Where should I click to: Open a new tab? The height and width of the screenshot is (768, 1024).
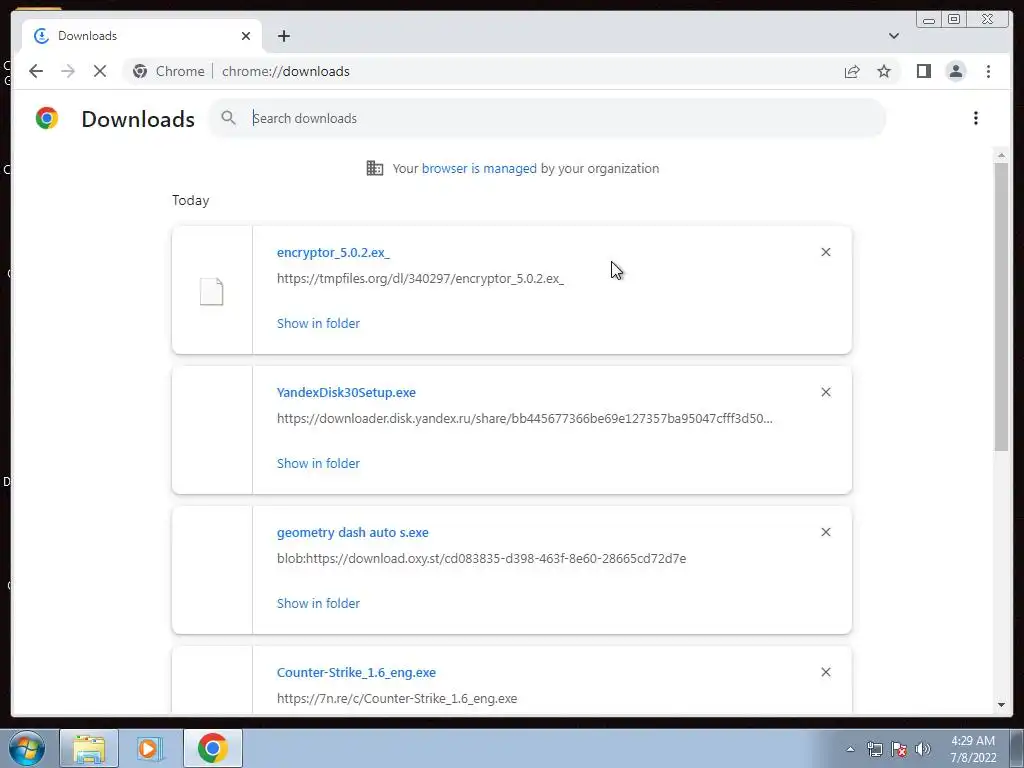(x=283, y=36)
